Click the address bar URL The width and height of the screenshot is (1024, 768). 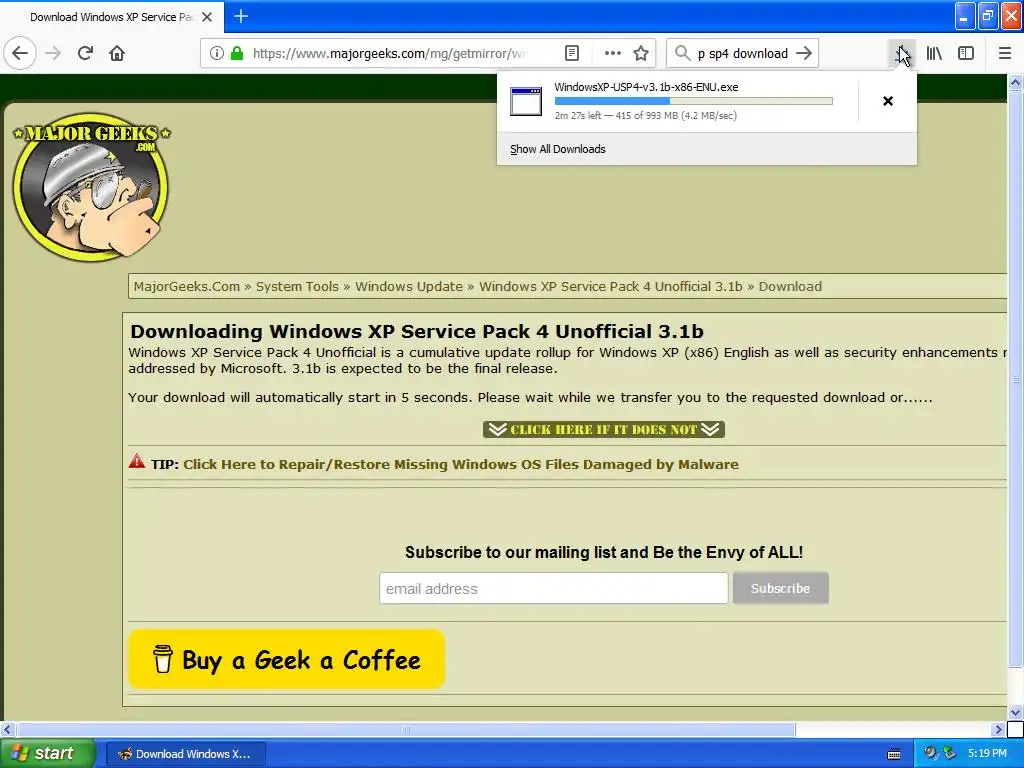pos(391,54)
